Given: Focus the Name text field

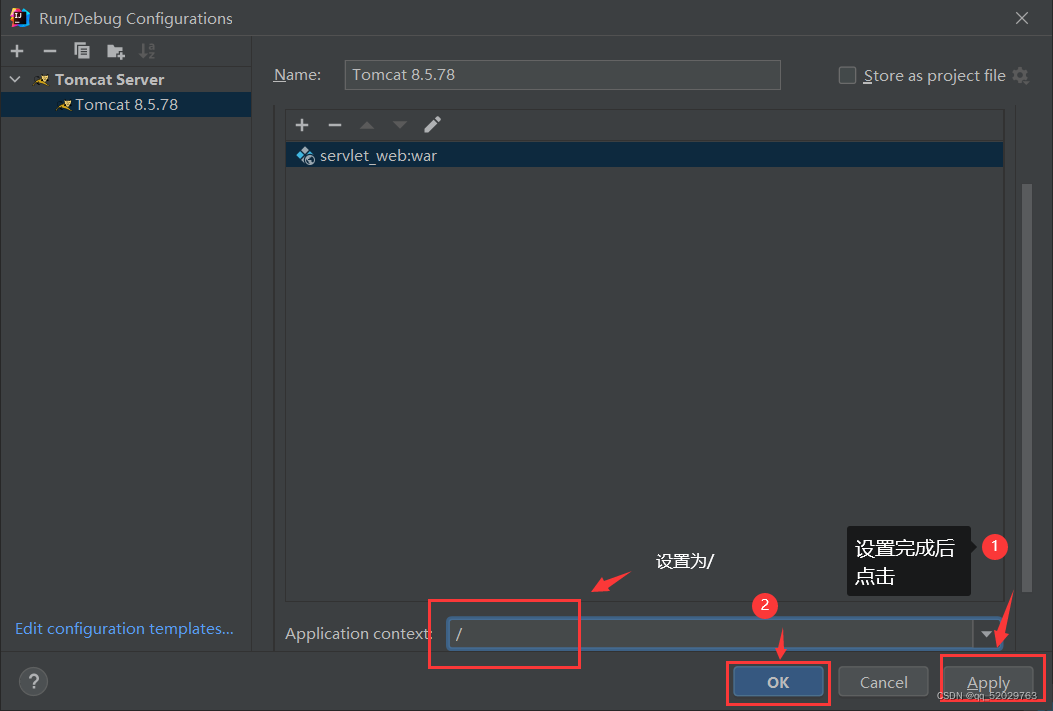Looking at the screenshot, I should pos(563,75).
